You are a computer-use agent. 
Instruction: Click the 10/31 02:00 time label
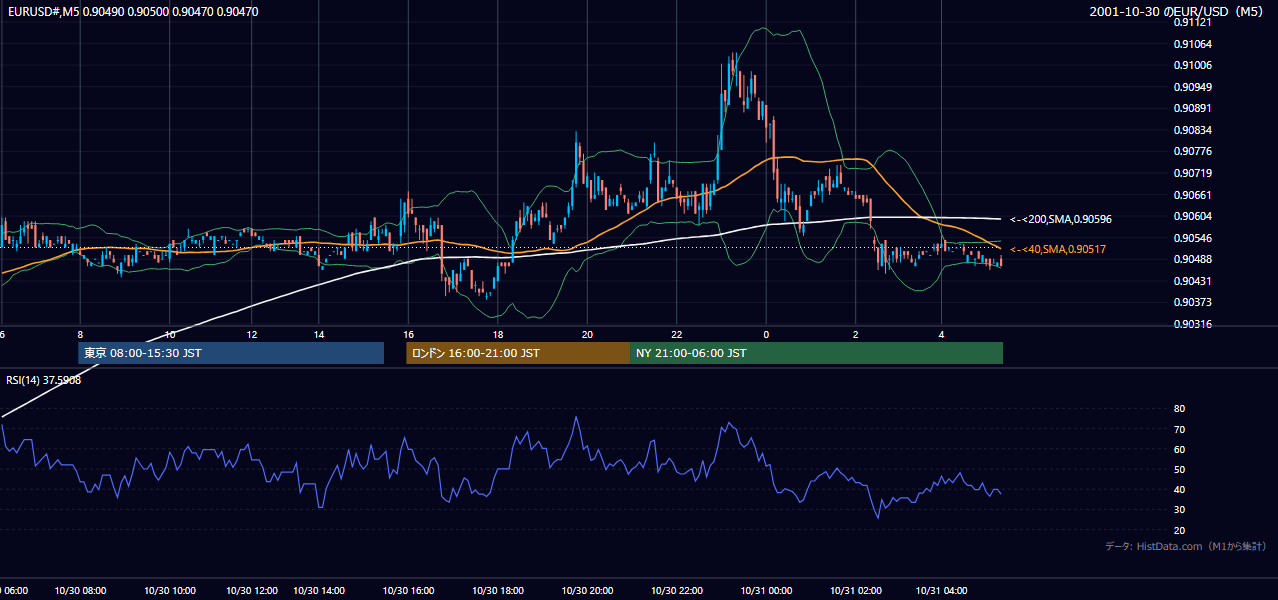pyautogui.click(x=856, y=591)
